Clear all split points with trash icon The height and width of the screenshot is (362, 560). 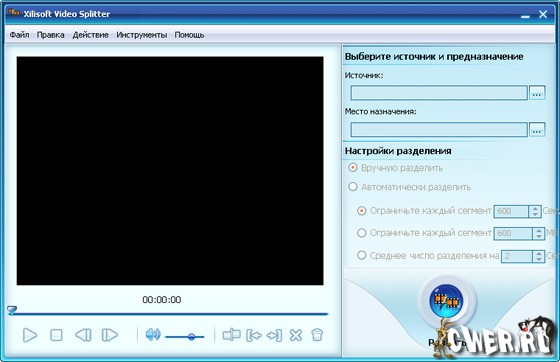click(x=317, y=335)
